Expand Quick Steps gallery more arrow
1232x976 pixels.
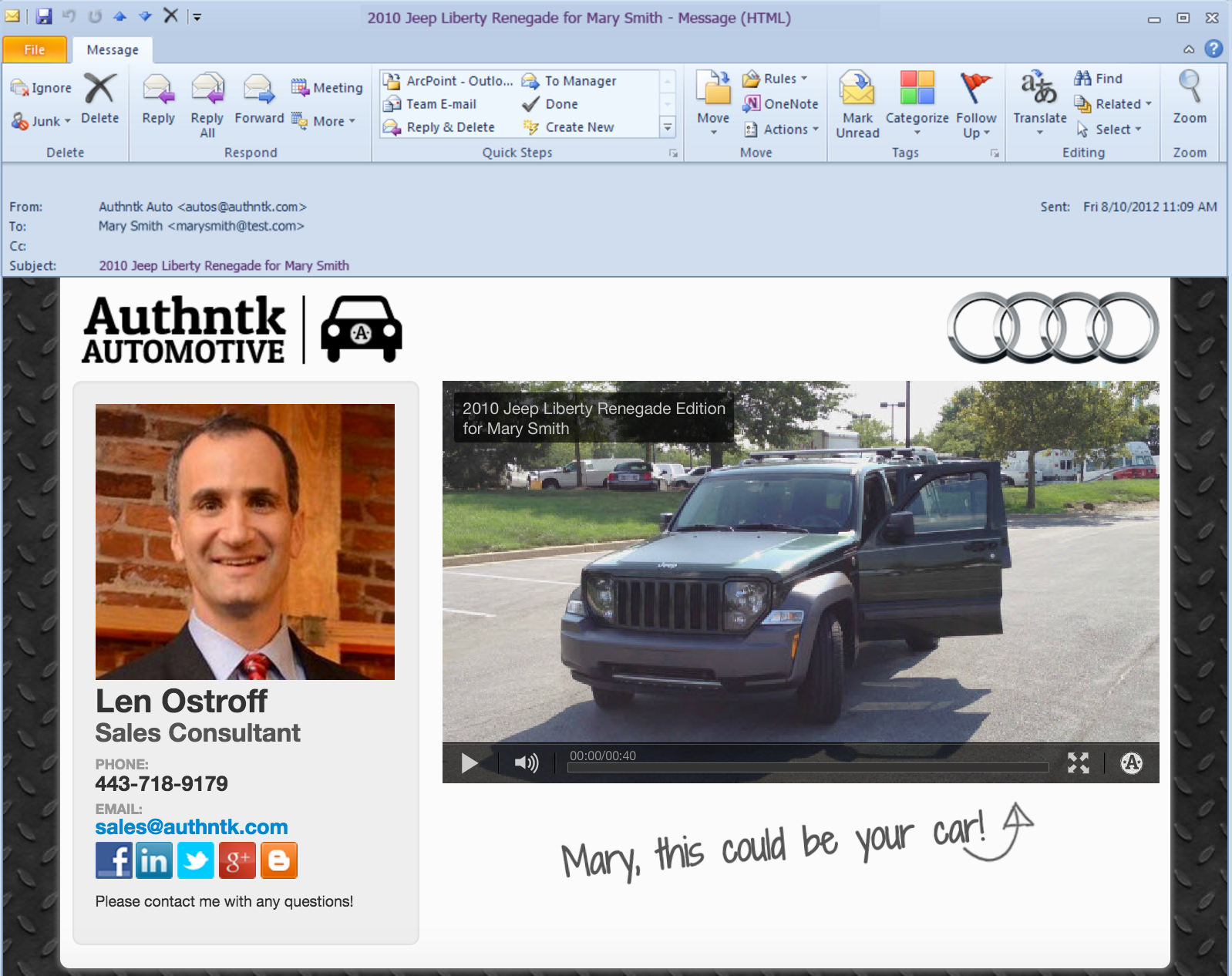pos(668,127)
